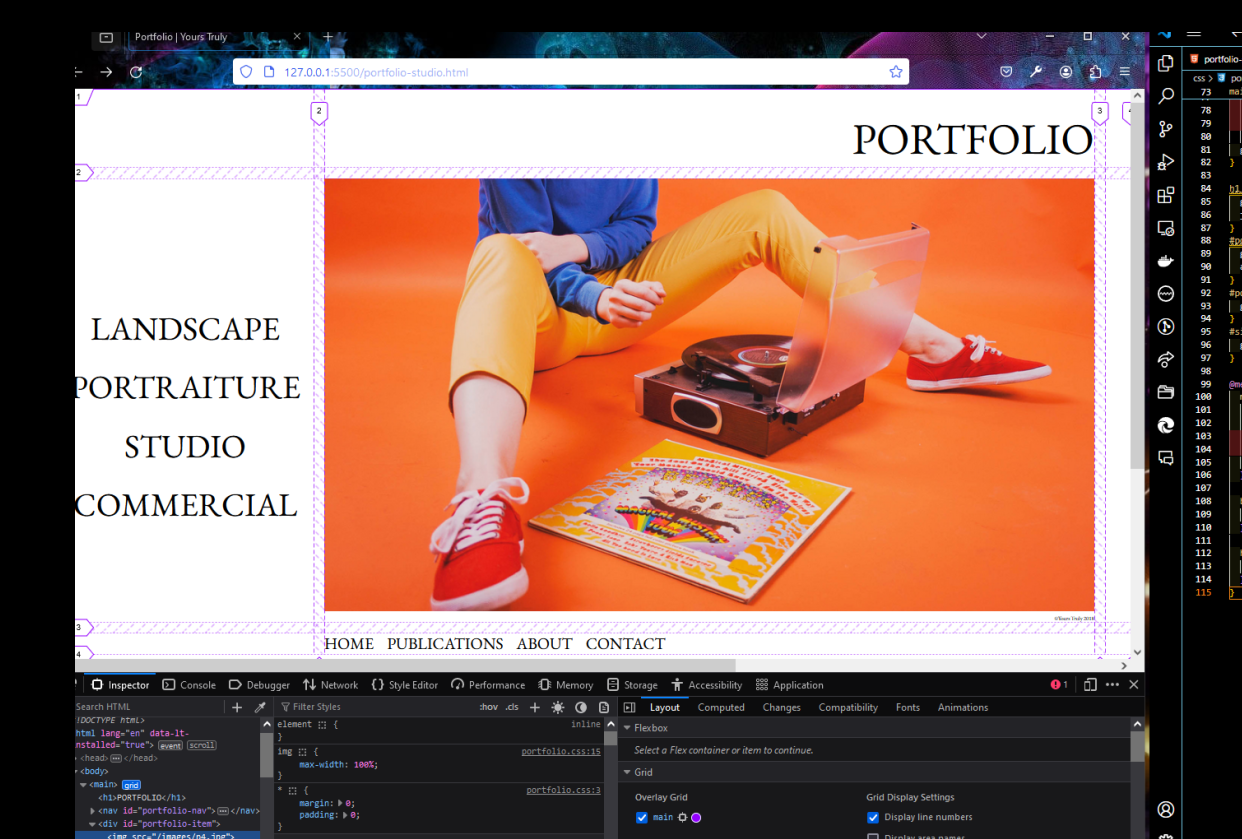1242x839 pixels.
Task: Click the error count badge in devtools
Action: (1059, 685)
